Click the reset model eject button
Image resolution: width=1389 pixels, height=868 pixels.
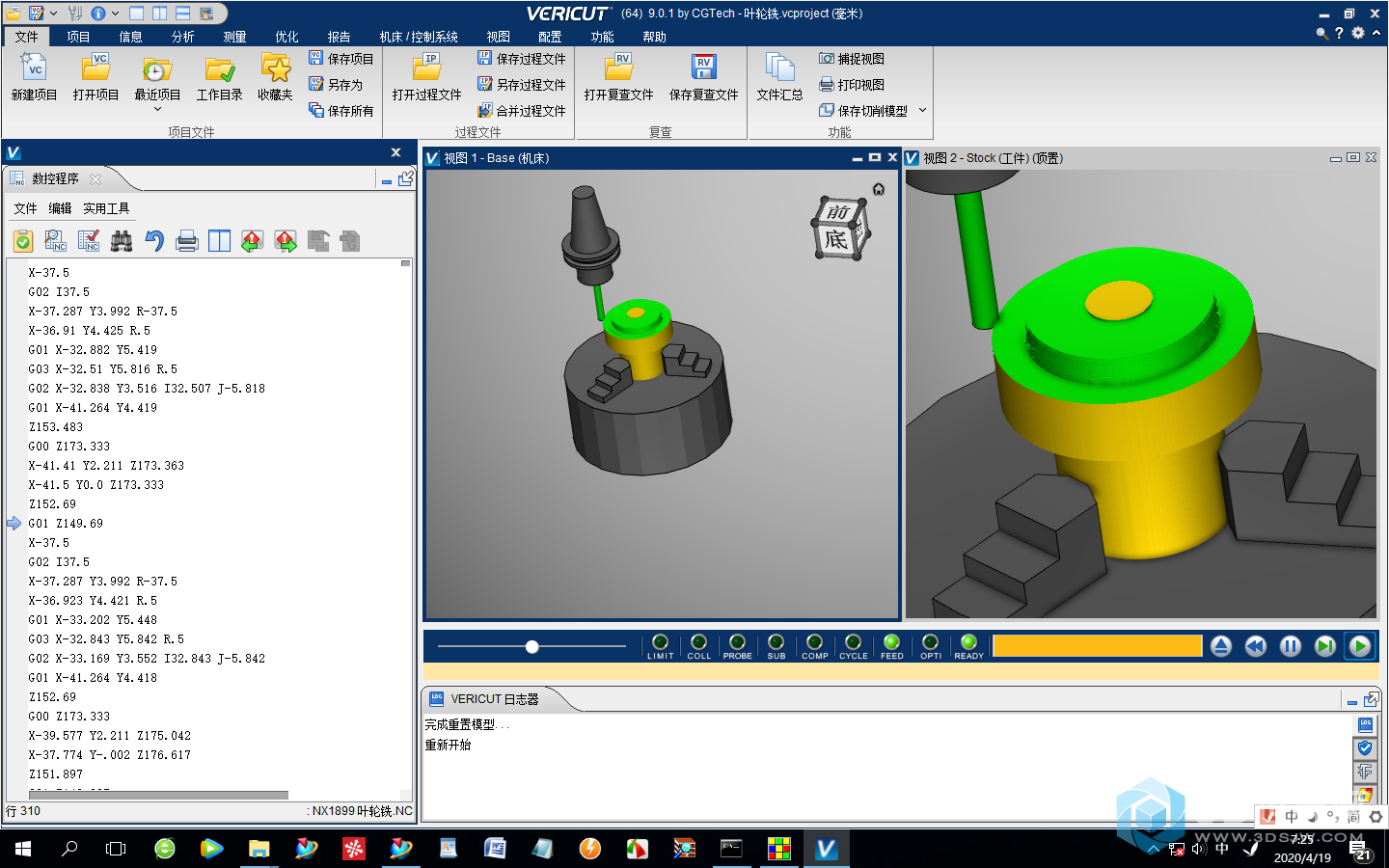click(1221, 646)
